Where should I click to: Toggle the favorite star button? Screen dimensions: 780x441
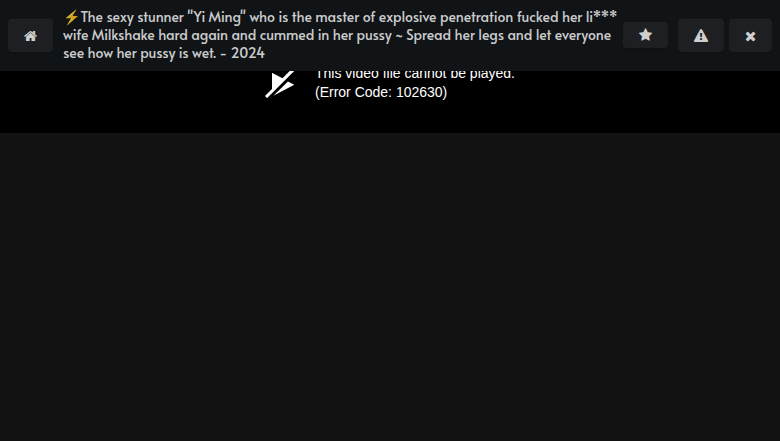click(x=645, y=35)
